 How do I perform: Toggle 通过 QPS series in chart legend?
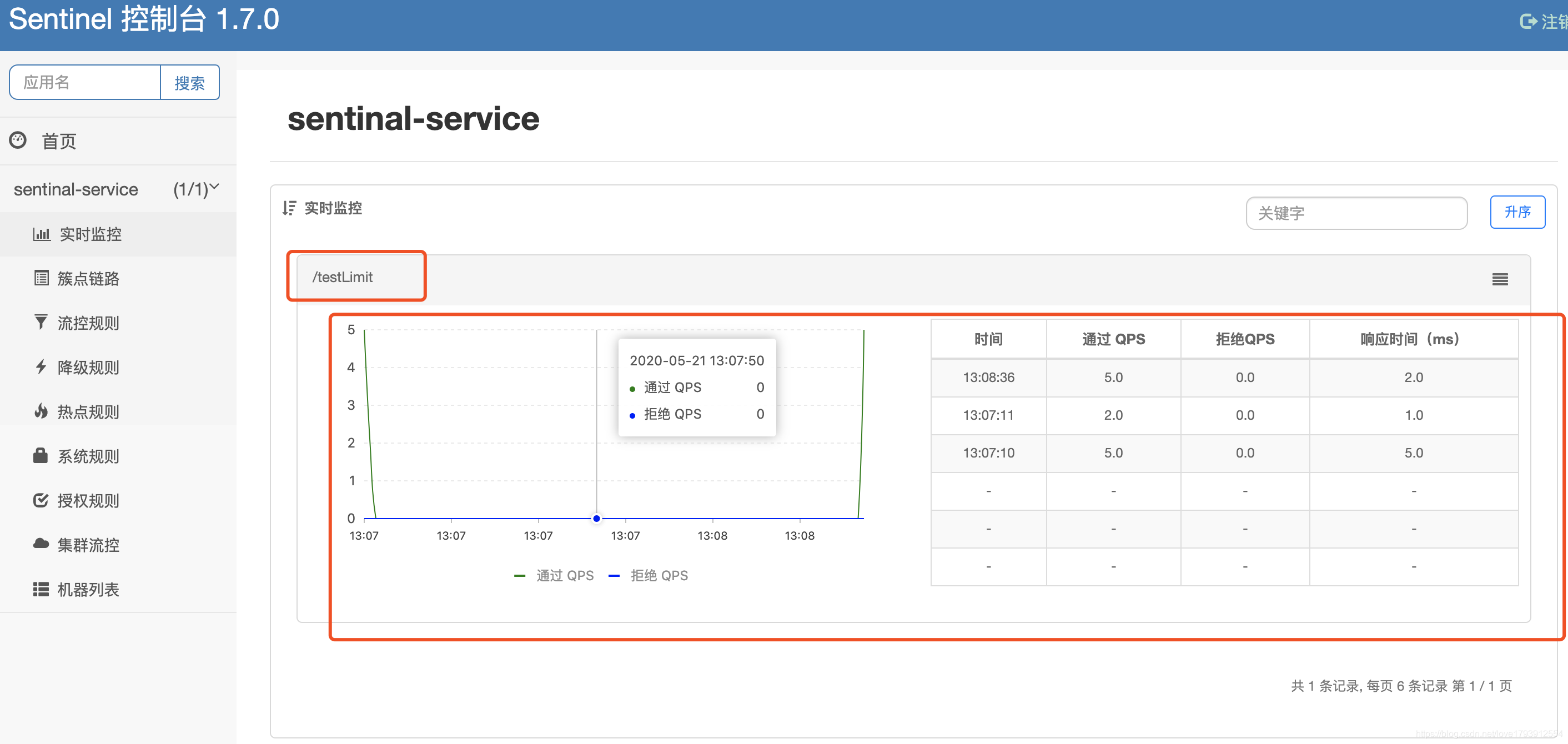[x=554, y=575]
